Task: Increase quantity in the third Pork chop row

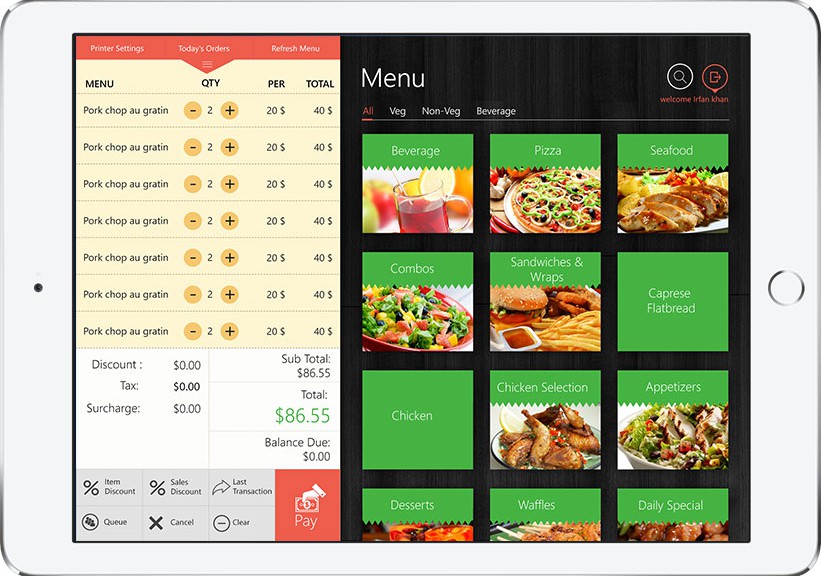Action: 229,184
